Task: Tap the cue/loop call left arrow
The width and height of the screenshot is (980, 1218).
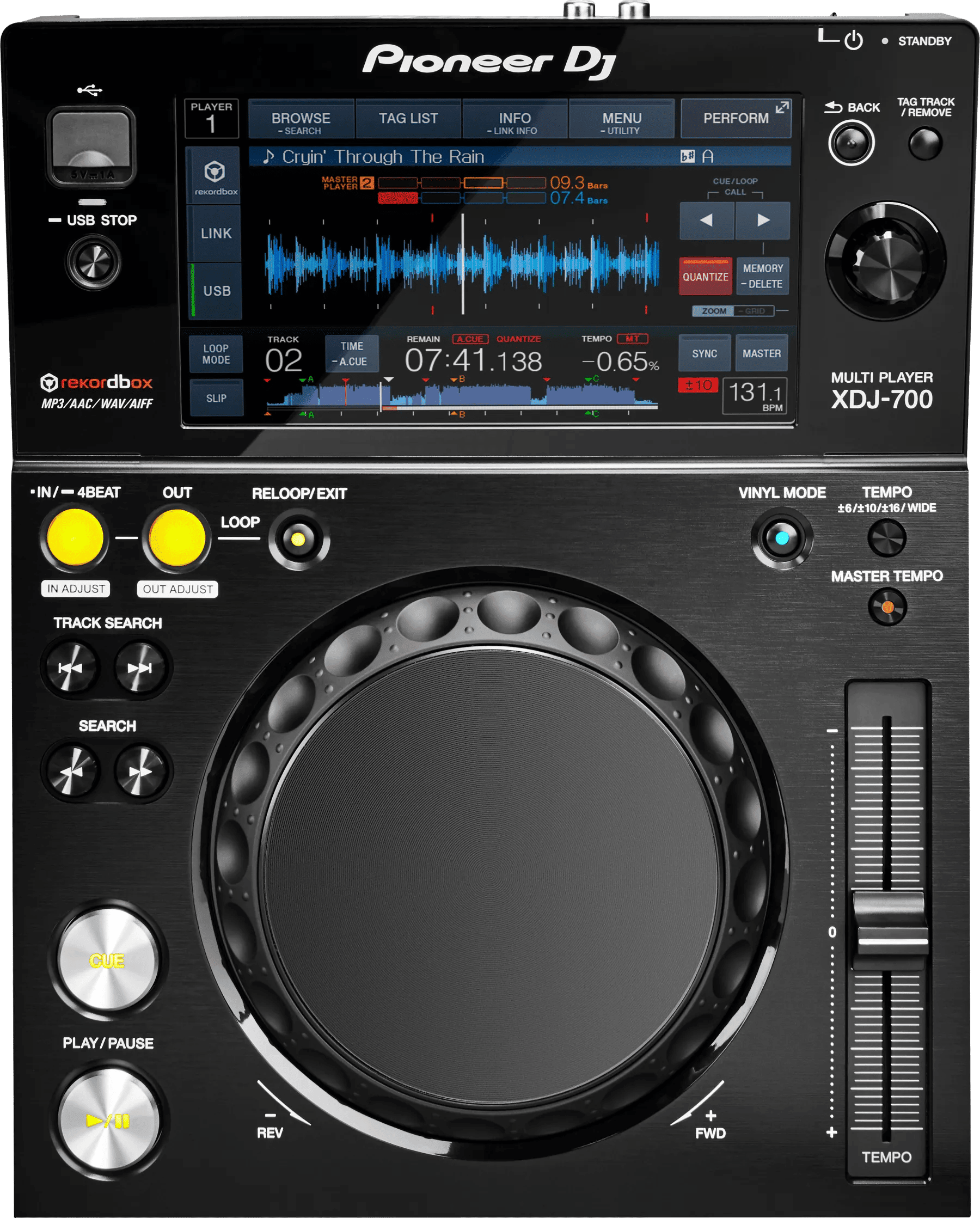Action: point(706,221)
